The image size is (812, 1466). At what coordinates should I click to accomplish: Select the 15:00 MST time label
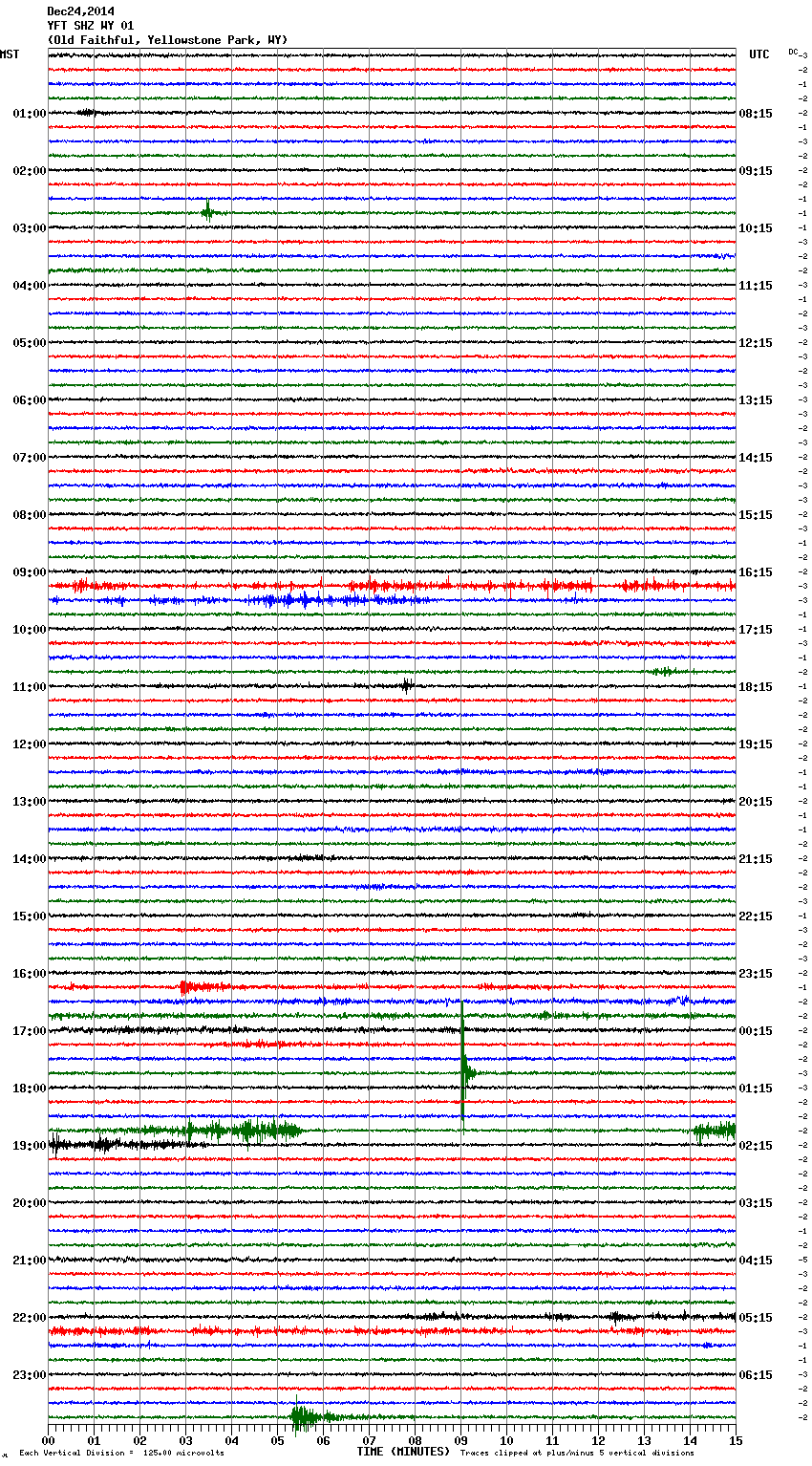pyautogui.click(x=29, y=916)
